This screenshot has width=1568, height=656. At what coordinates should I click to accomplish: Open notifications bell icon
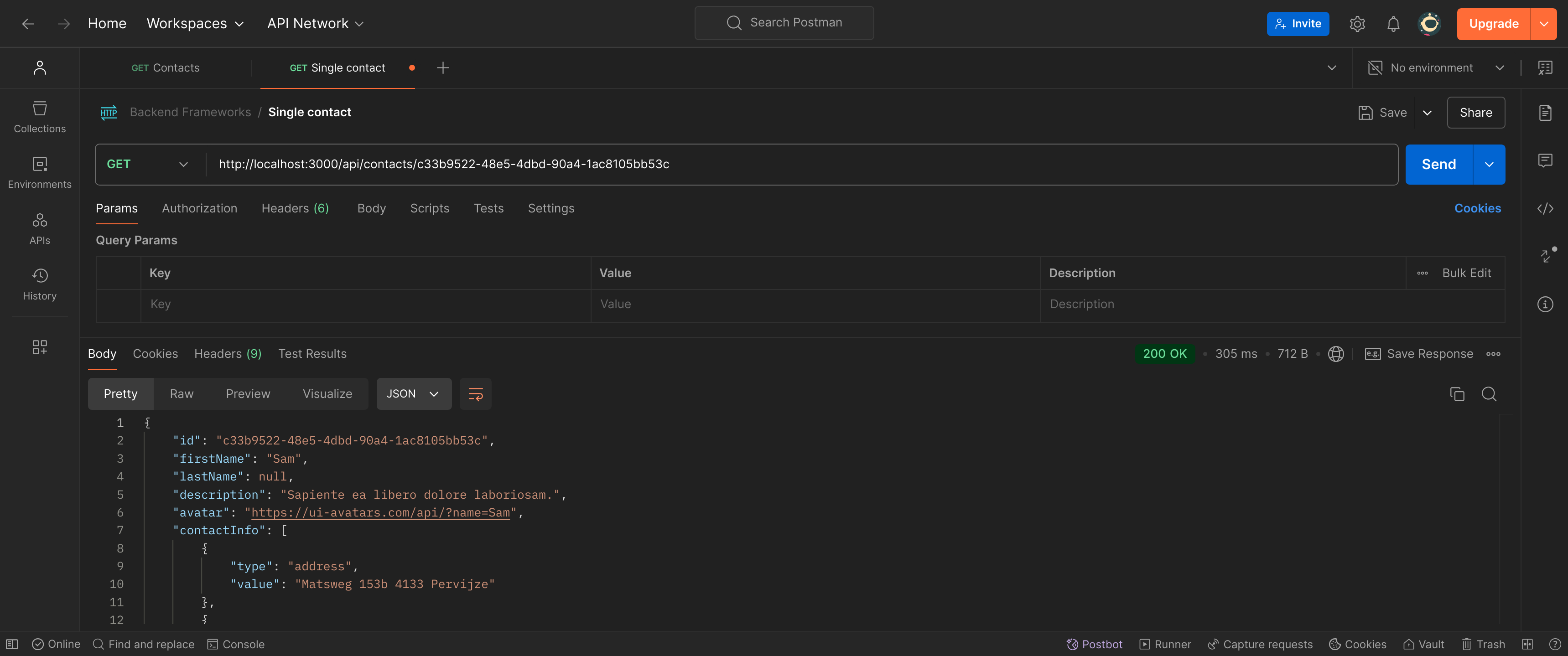point(1393,24)
